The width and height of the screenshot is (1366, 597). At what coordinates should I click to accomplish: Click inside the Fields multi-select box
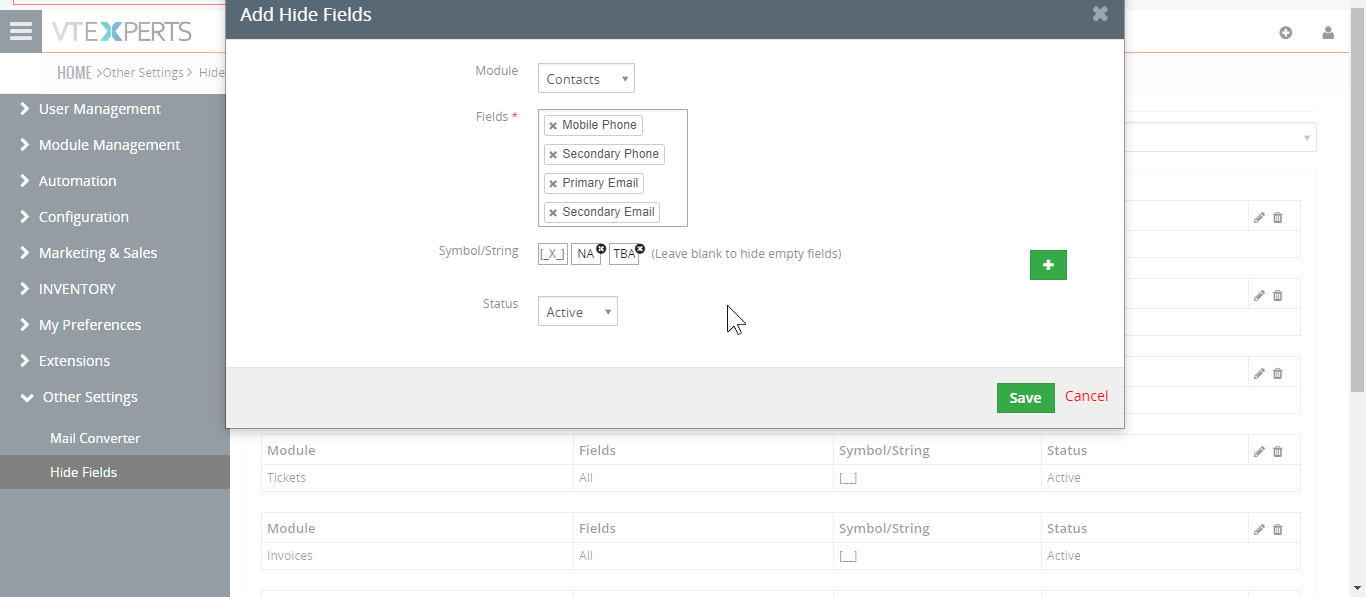pos(613,168)
